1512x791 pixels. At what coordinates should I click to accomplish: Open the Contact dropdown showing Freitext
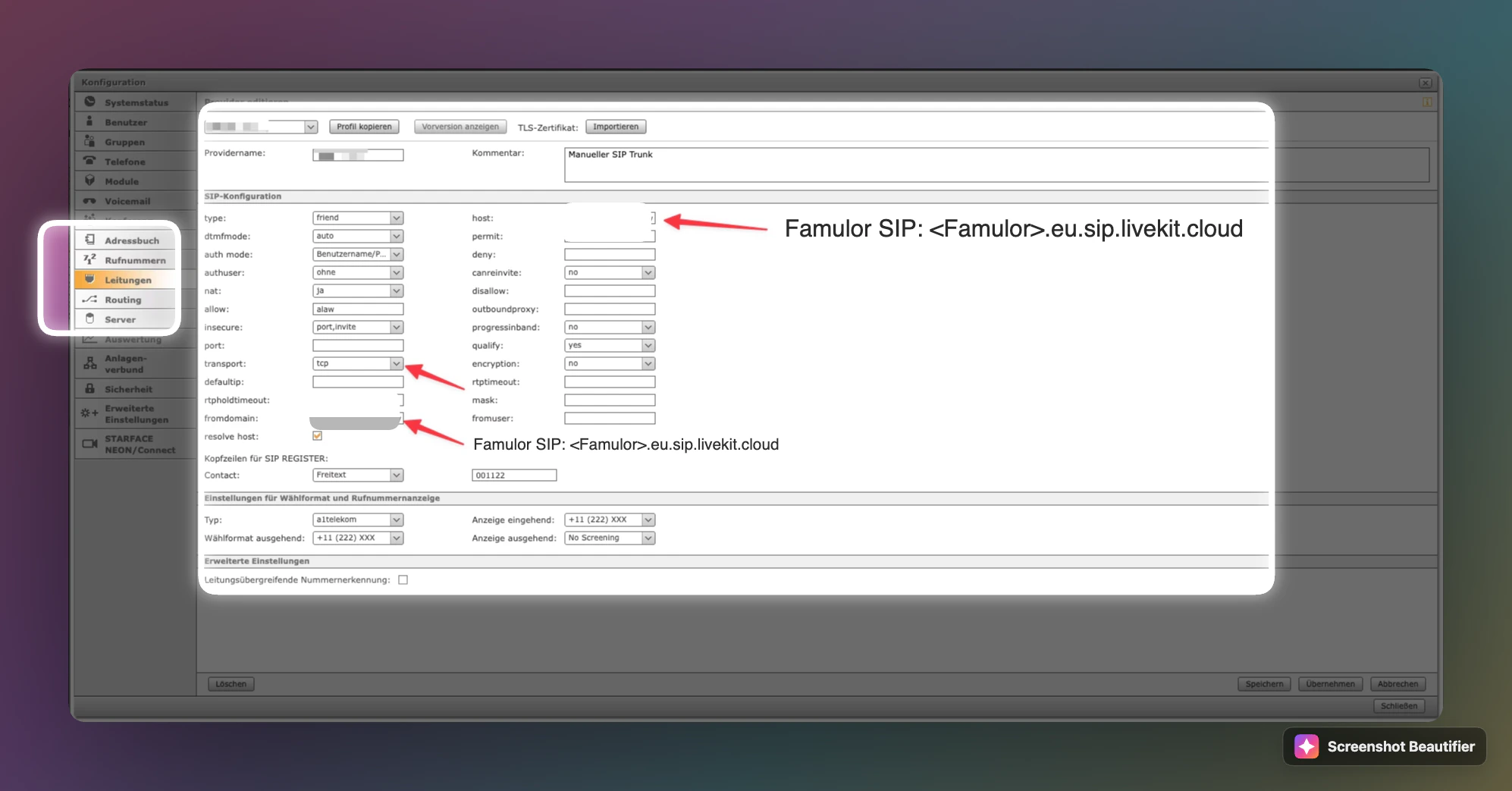358,475
